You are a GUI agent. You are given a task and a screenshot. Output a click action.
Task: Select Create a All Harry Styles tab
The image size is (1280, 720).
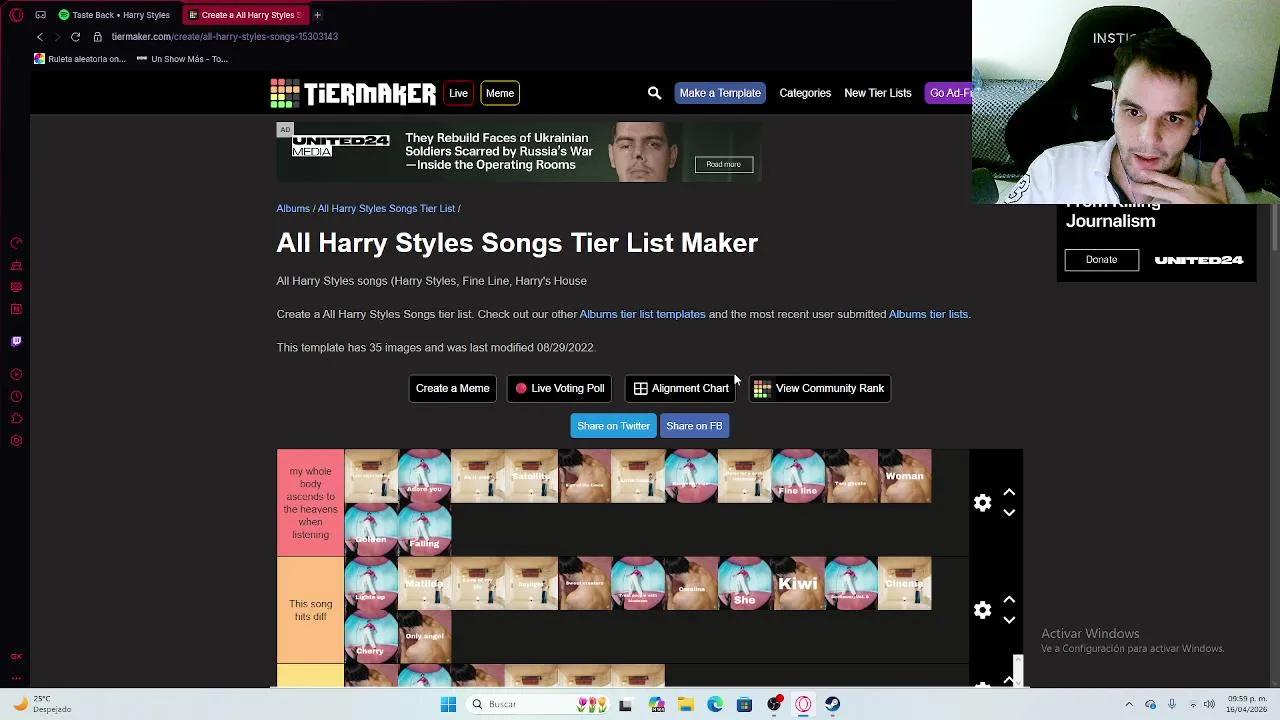[x=248, y=15]
